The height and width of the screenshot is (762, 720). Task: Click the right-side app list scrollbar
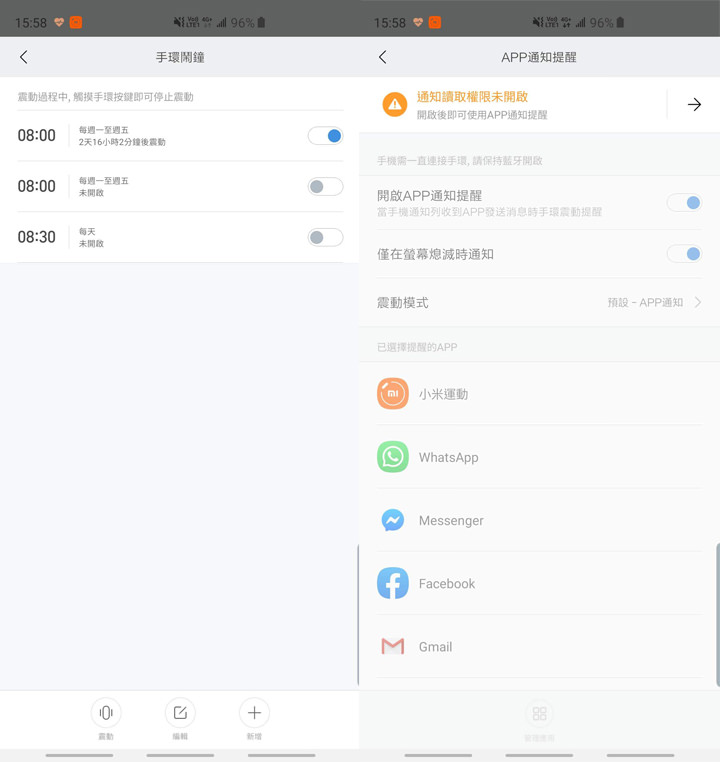(x=717, y=614)
